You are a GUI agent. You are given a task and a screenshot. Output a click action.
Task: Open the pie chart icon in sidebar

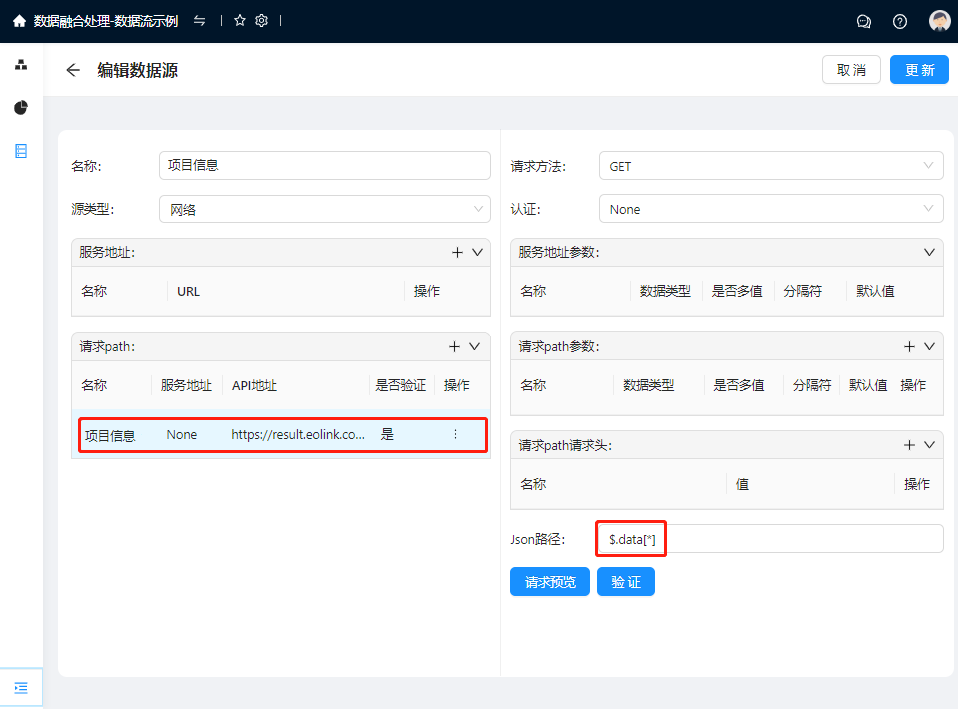pyautogui.click(x=21, y=108)
